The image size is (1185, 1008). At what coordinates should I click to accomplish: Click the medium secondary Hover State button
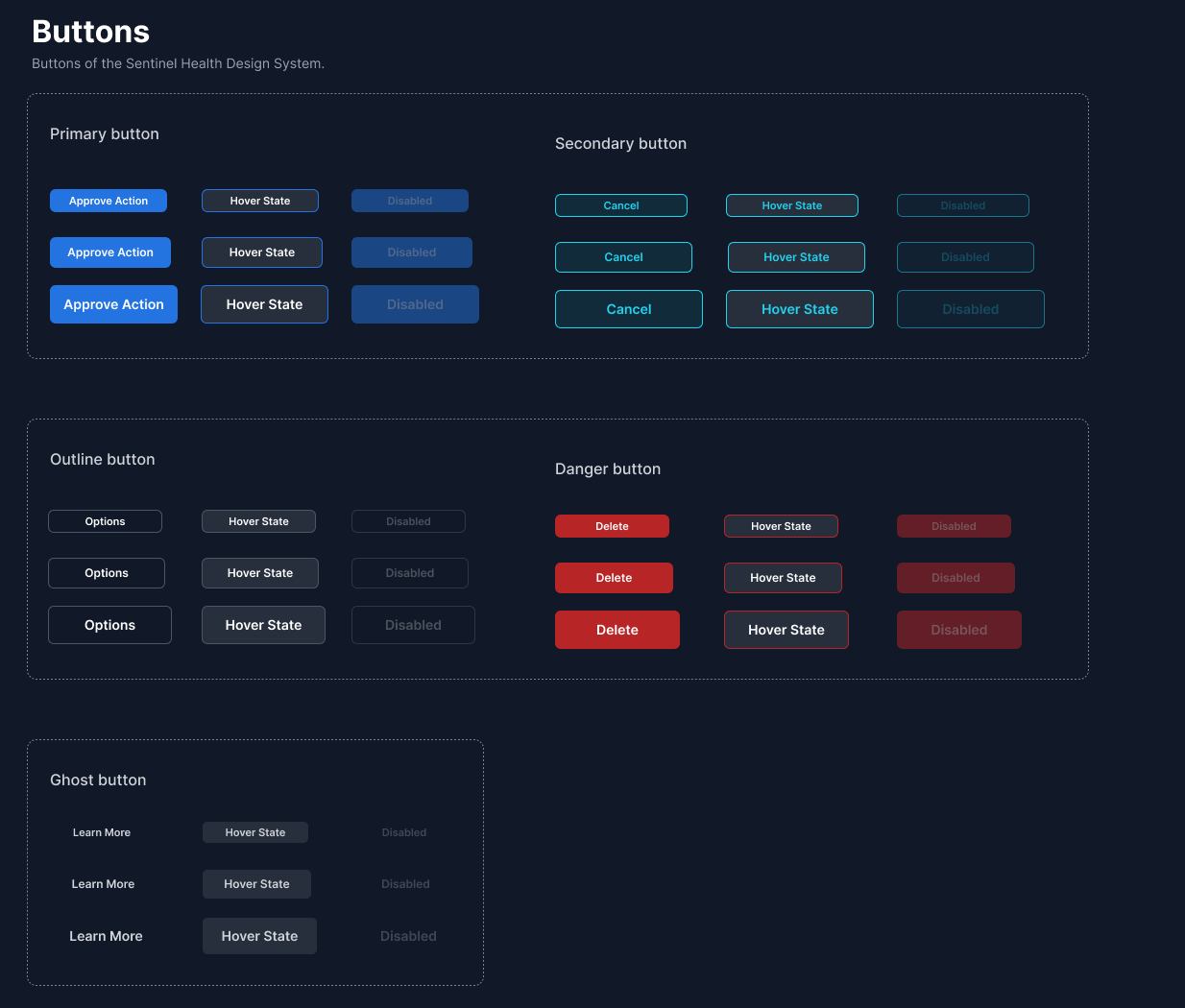point(796,257)
